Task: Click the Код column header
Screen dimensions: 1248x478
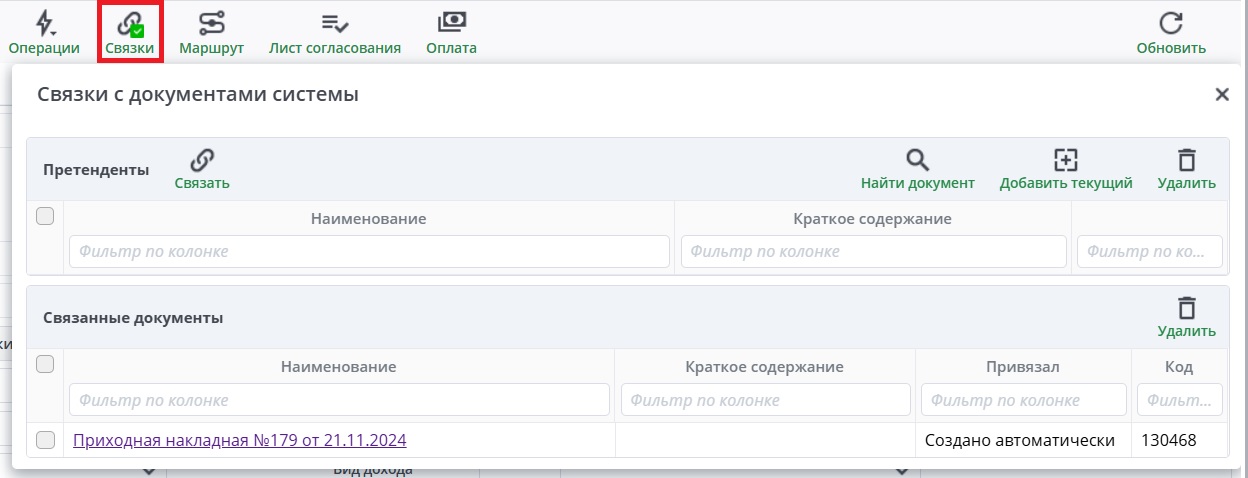Action: coord(1179,367)
